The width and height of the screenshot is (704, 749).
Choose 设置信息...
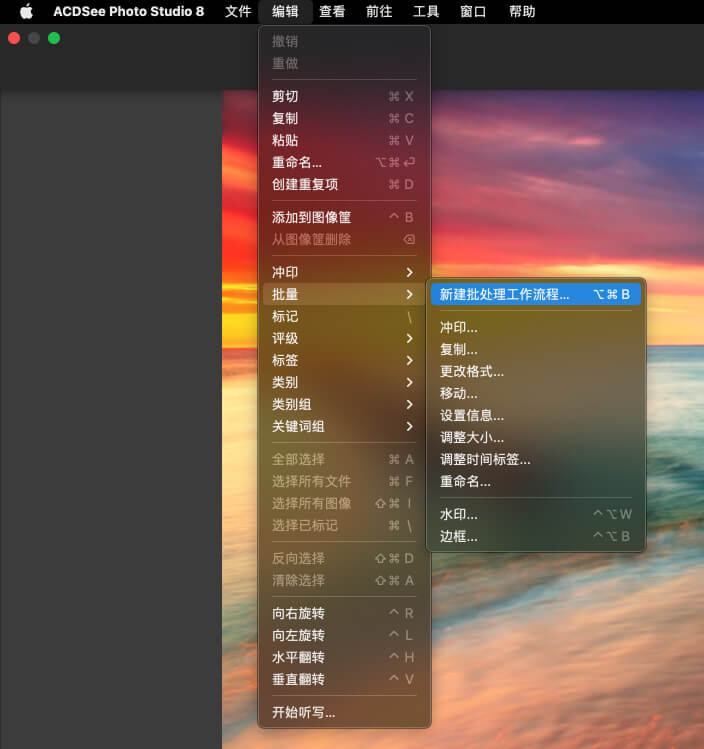click(535, 415)
